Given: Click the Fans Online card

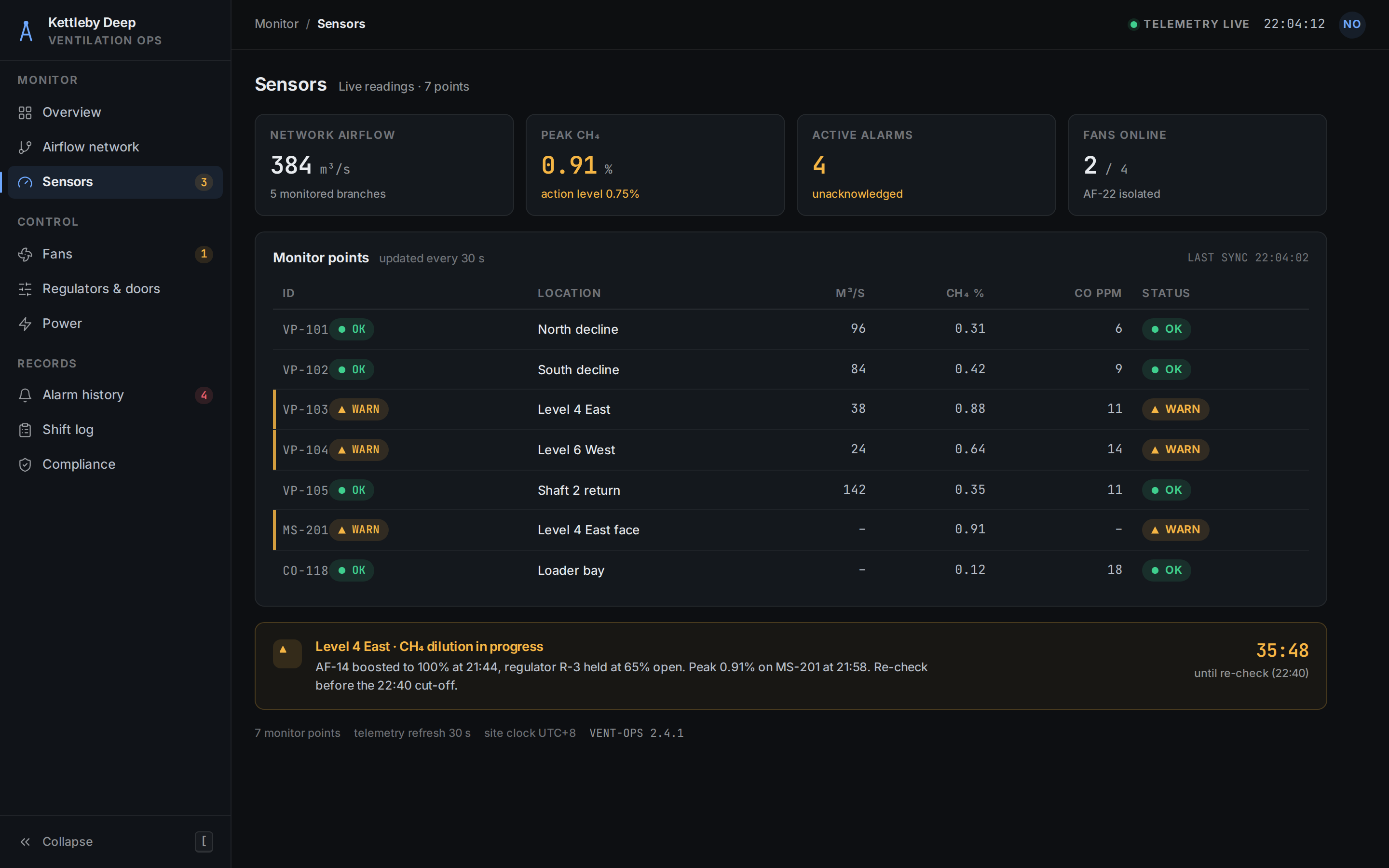Looking at the screenshot, I should (1197, 165).
